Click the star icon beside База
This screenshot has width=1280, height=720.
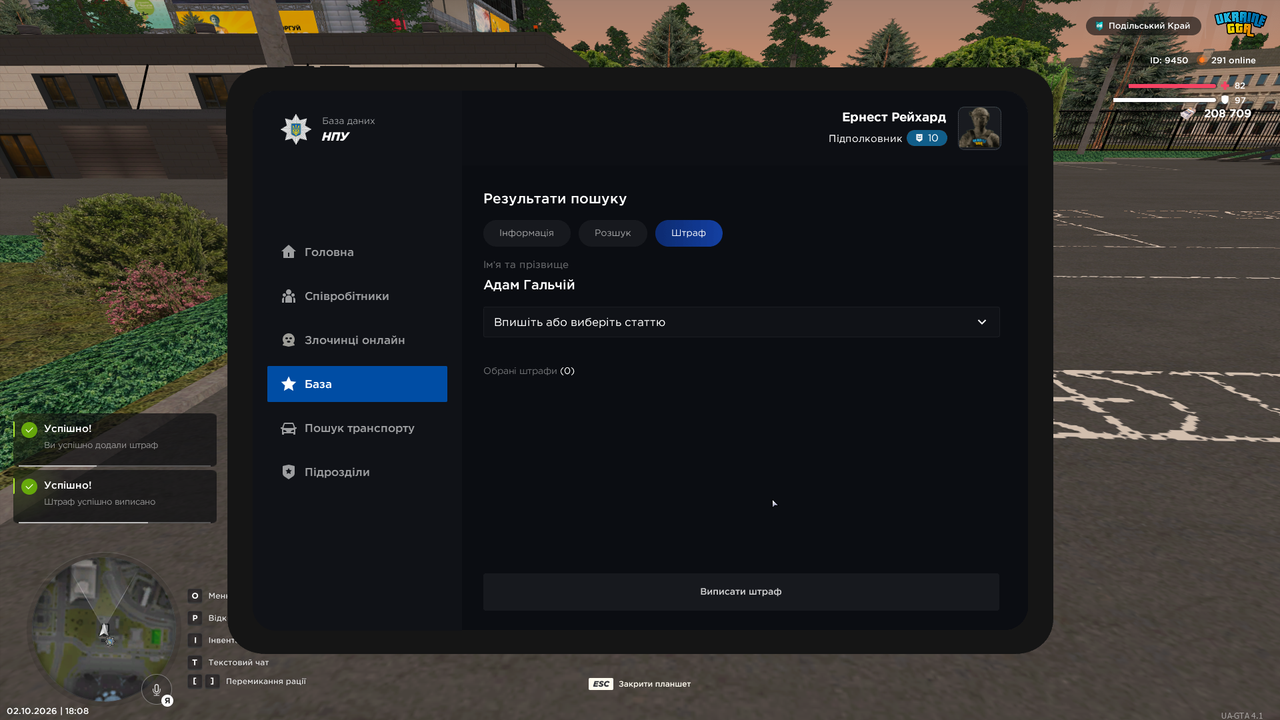[289, 384]
